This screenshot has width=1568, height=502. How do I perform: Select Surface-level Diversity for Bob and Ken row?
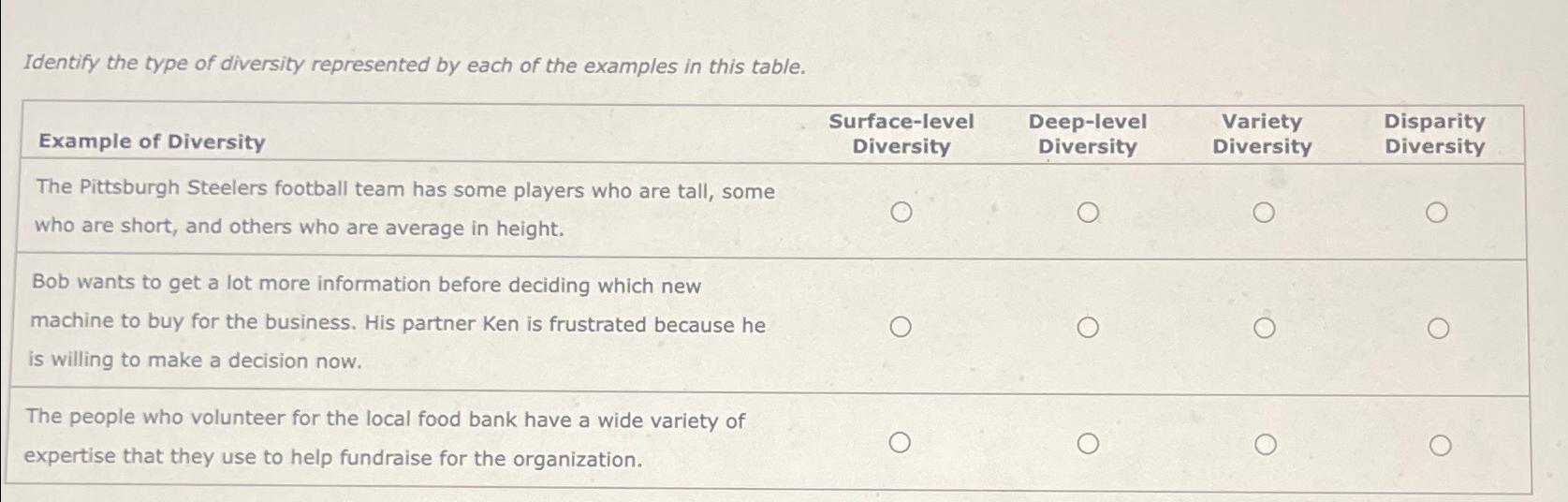click(900, 327)
